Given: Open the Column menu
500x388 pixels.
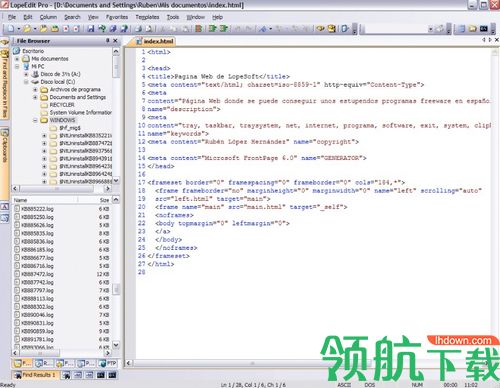Looking at the screenshot, I should tap(48, 17).
